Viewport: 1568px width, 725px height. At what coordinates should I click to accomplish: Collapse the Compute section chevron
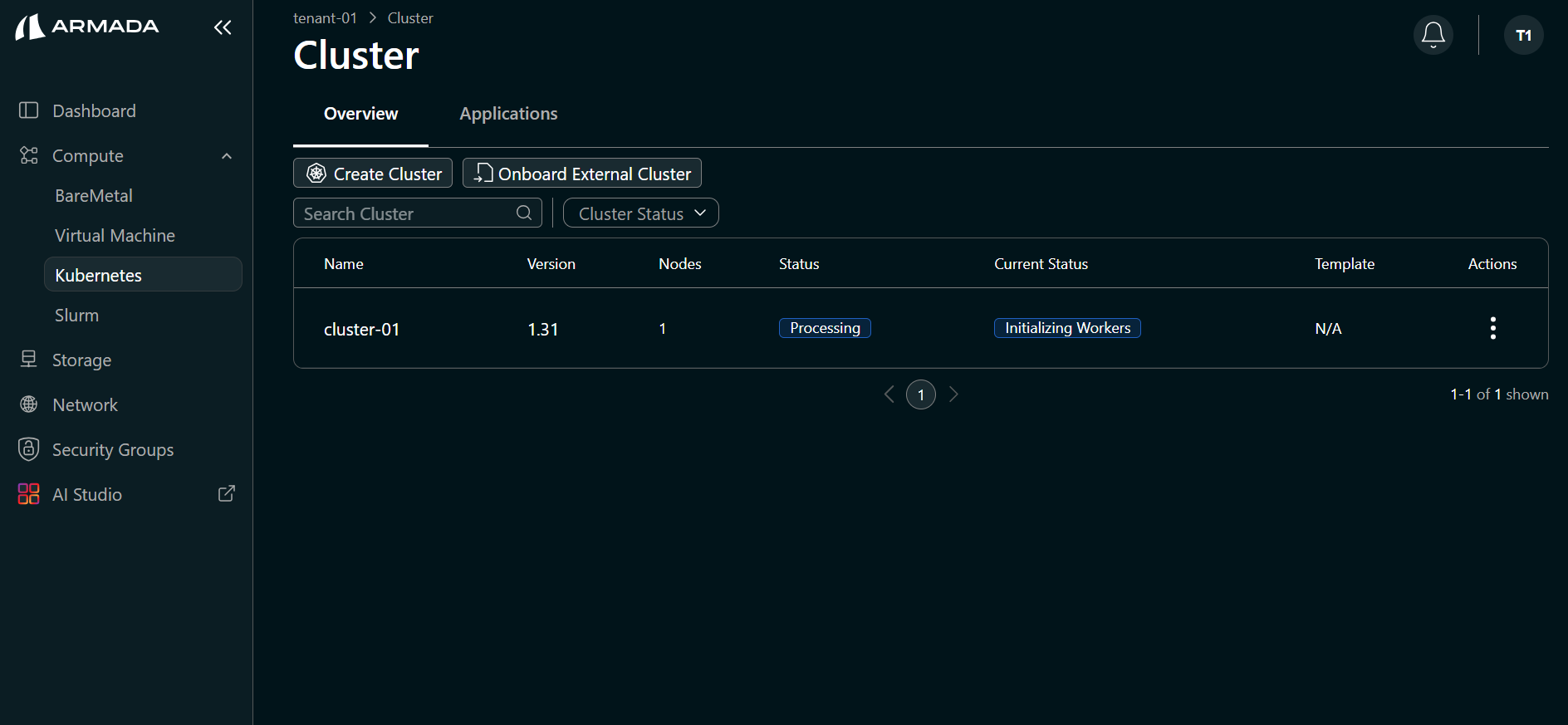pos(227,156)
